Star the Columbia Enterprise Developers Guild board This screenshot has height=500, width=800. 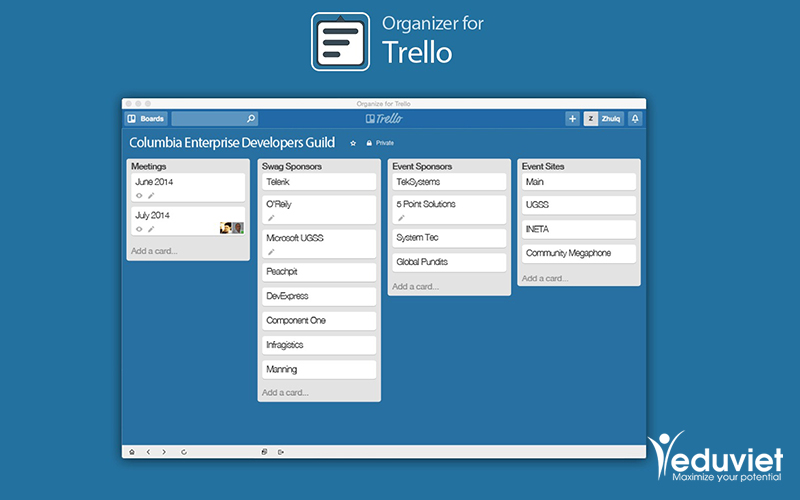click(x=353, y=143)
